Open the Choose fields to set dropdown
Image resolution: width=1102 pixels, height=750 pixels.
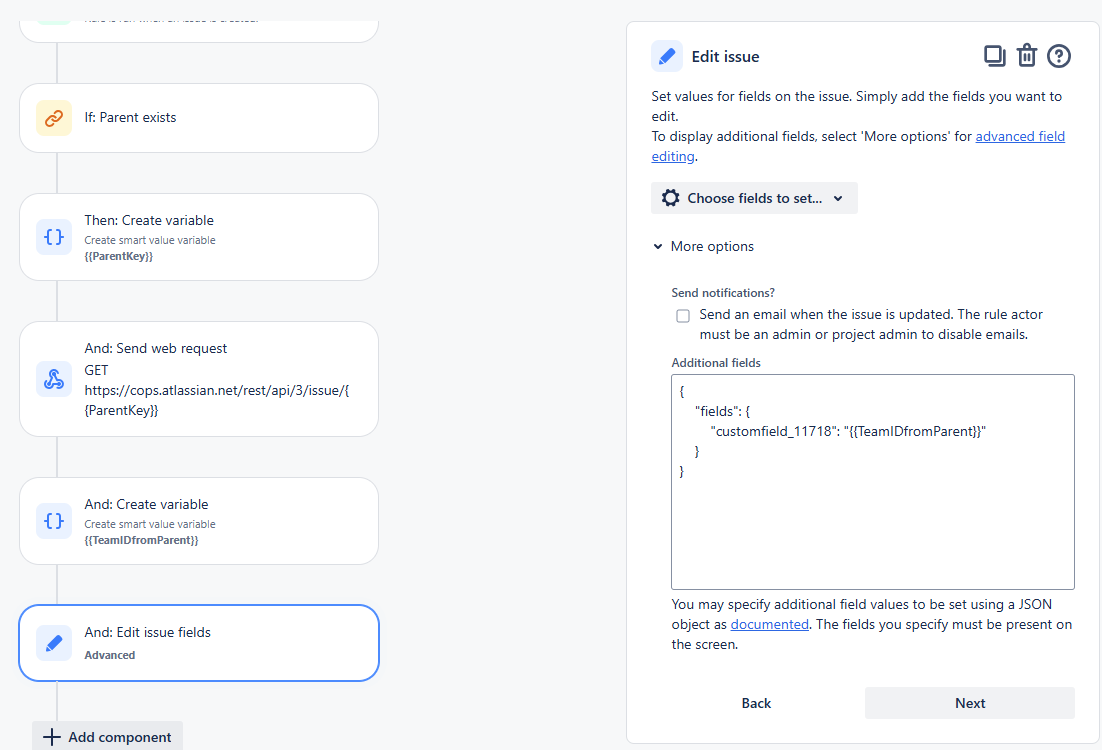click(x=754, y=198)
